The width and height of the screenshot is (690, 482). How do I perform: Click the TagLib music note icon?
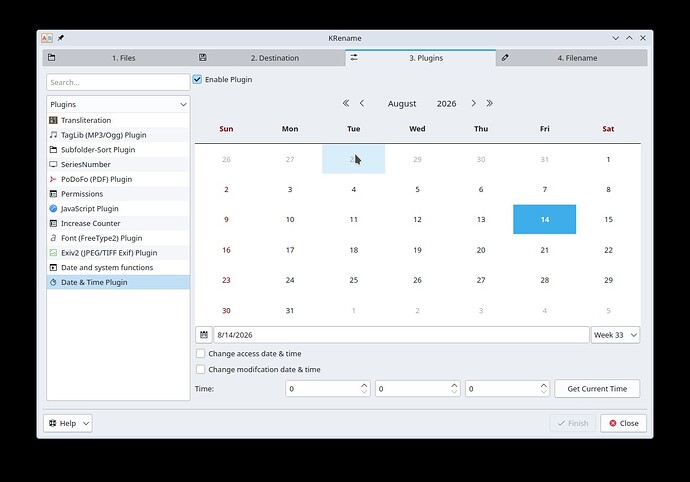[x=53, y=135]
